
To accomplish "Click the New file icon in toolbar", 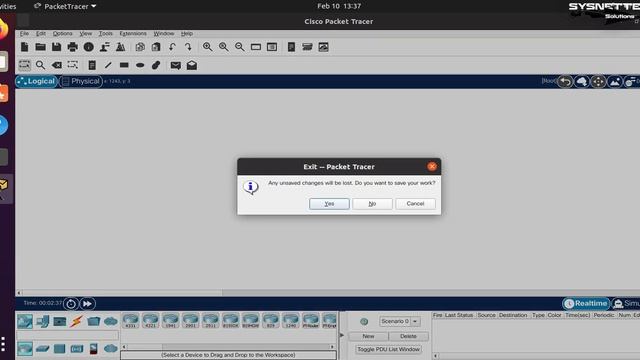I will (x=24, y=47).
